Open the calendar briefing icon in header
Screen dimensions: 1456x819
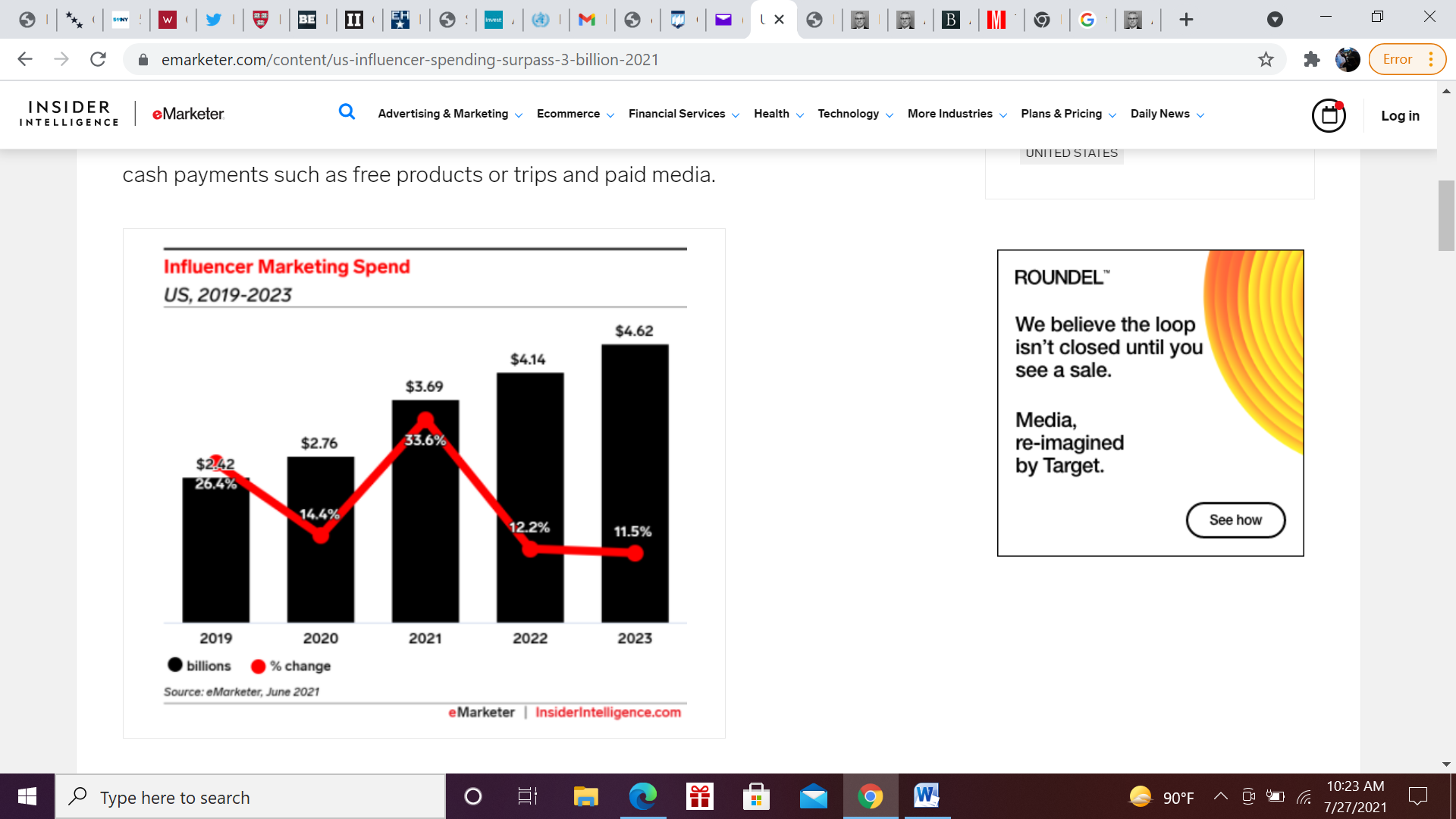[1329, 115]
